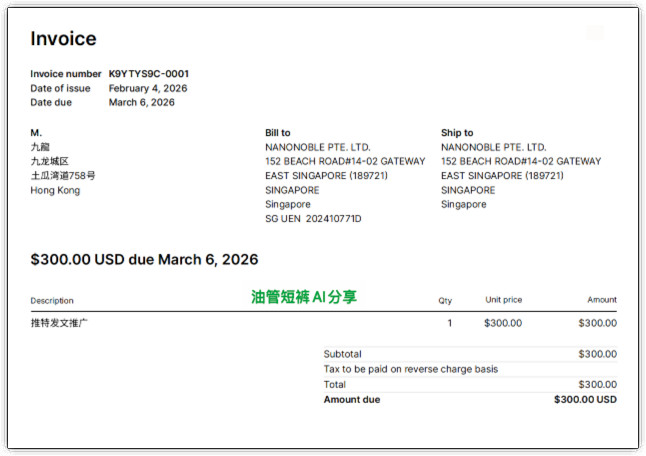Click quantity value 1 in item row
The width and height of the screenshot is (646, 456).
(x=450, y=323)
